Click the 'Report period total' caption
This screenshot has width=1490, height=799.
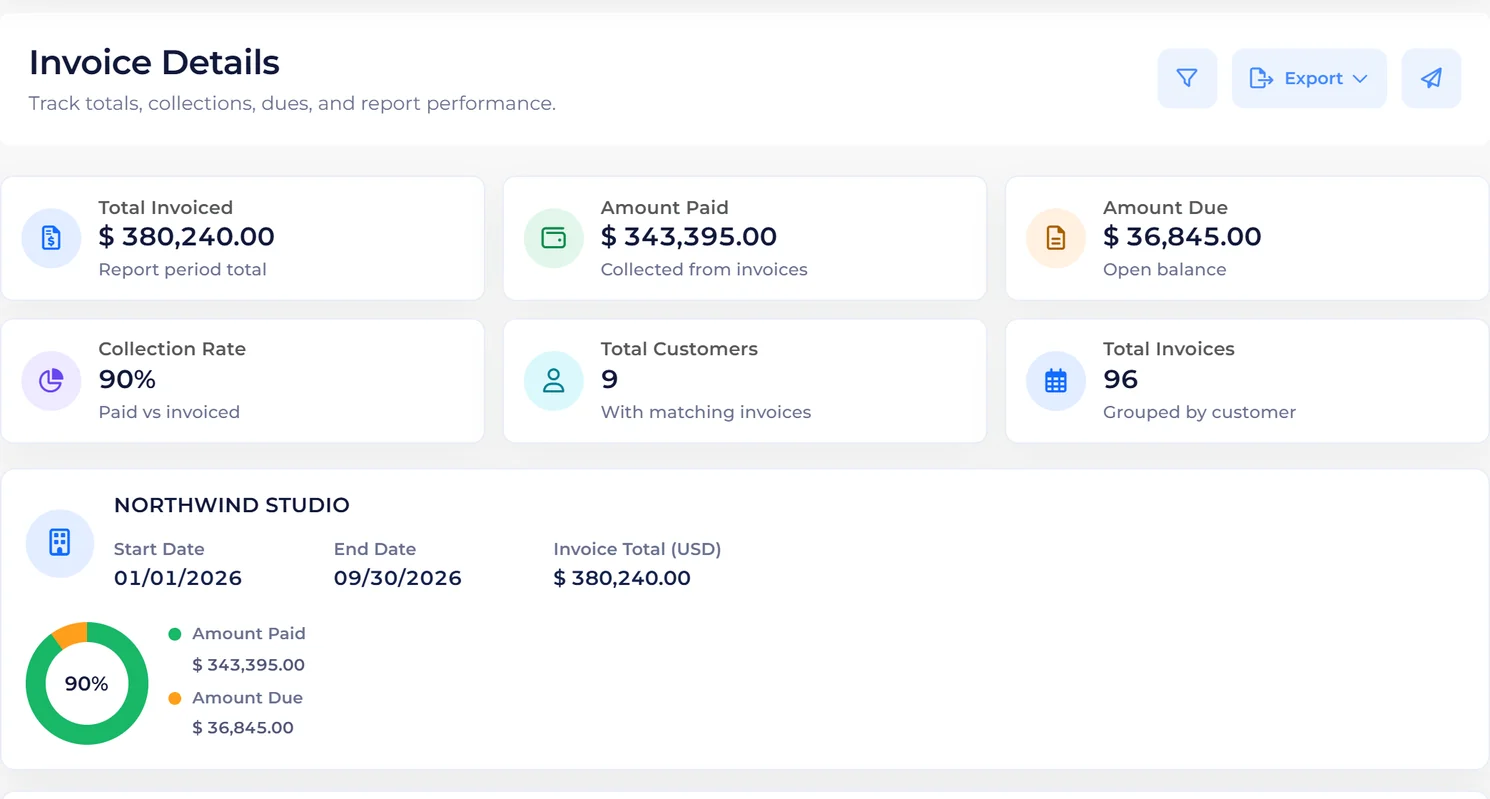pyautogui.click(x=183, y=270)
